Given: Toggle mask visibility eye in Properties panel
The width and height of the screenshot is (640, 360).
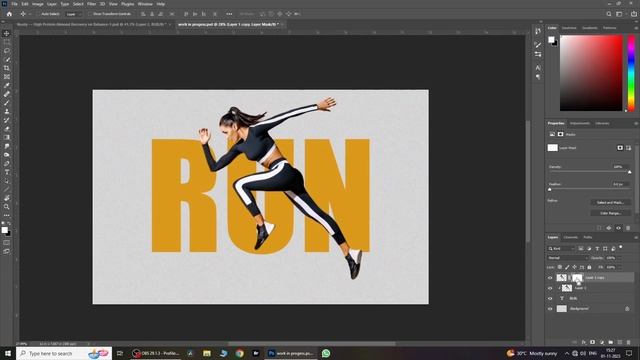Looking at the screenshot, I should coord(618,228).
